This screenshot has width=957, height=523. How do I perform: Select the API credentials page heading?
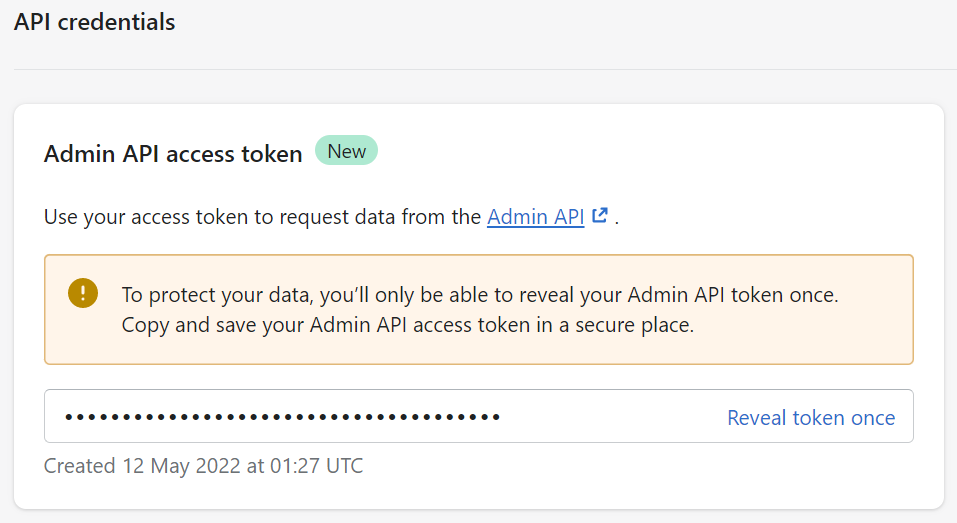tap(95, 22)
